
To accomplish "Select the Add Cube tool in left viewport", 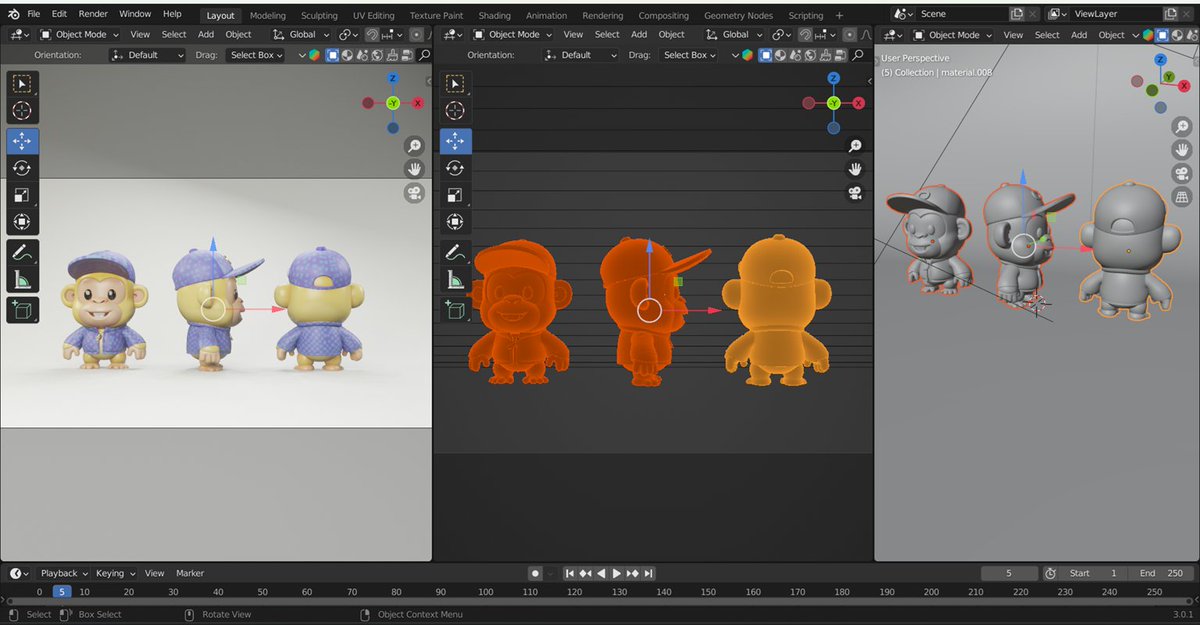I will click(x=22, y=310).
